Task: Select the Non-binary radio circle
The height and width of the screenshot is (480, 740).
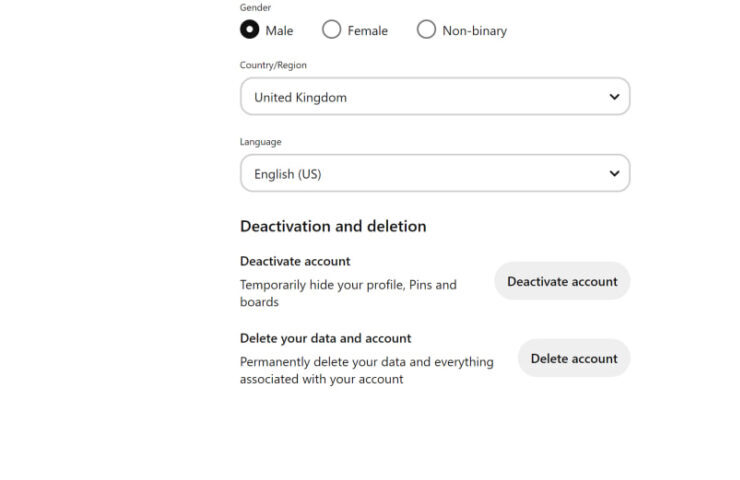Action: [426, 29]
